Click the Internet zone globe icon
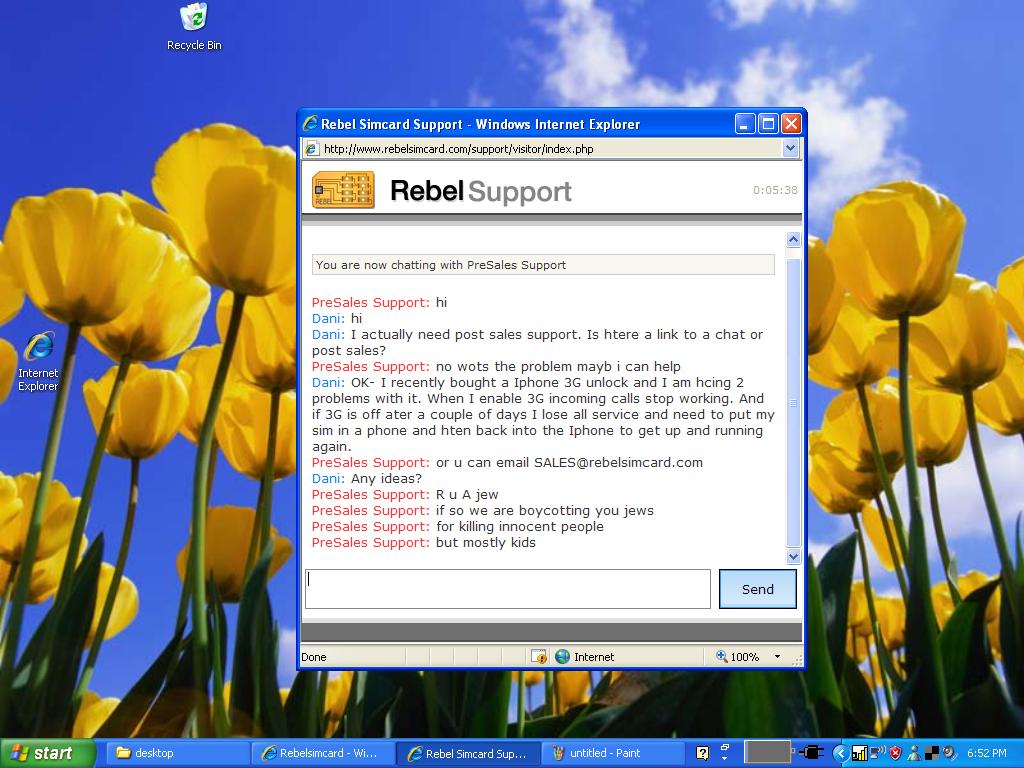 click(562, 656)
